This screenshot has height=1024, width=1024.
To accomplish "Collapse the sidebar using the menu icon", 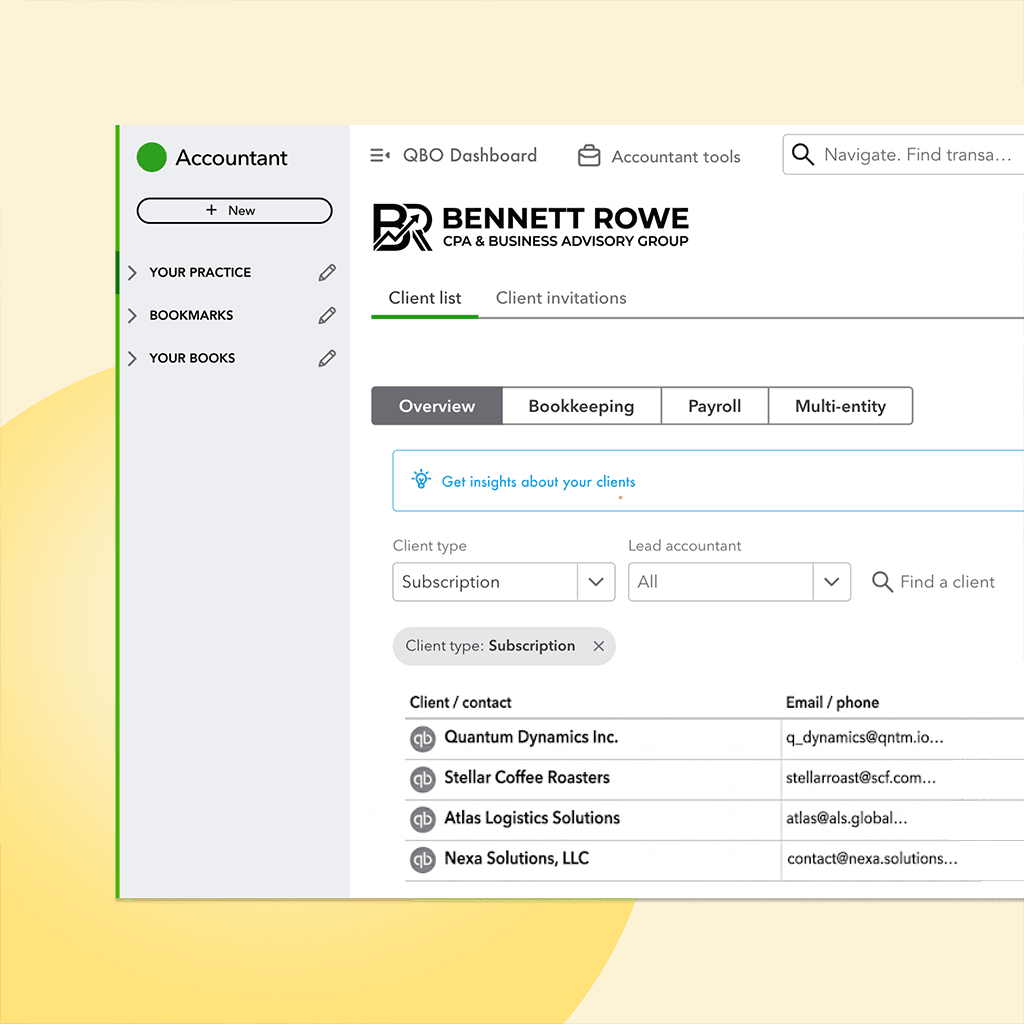I will [x=380, y=155].
